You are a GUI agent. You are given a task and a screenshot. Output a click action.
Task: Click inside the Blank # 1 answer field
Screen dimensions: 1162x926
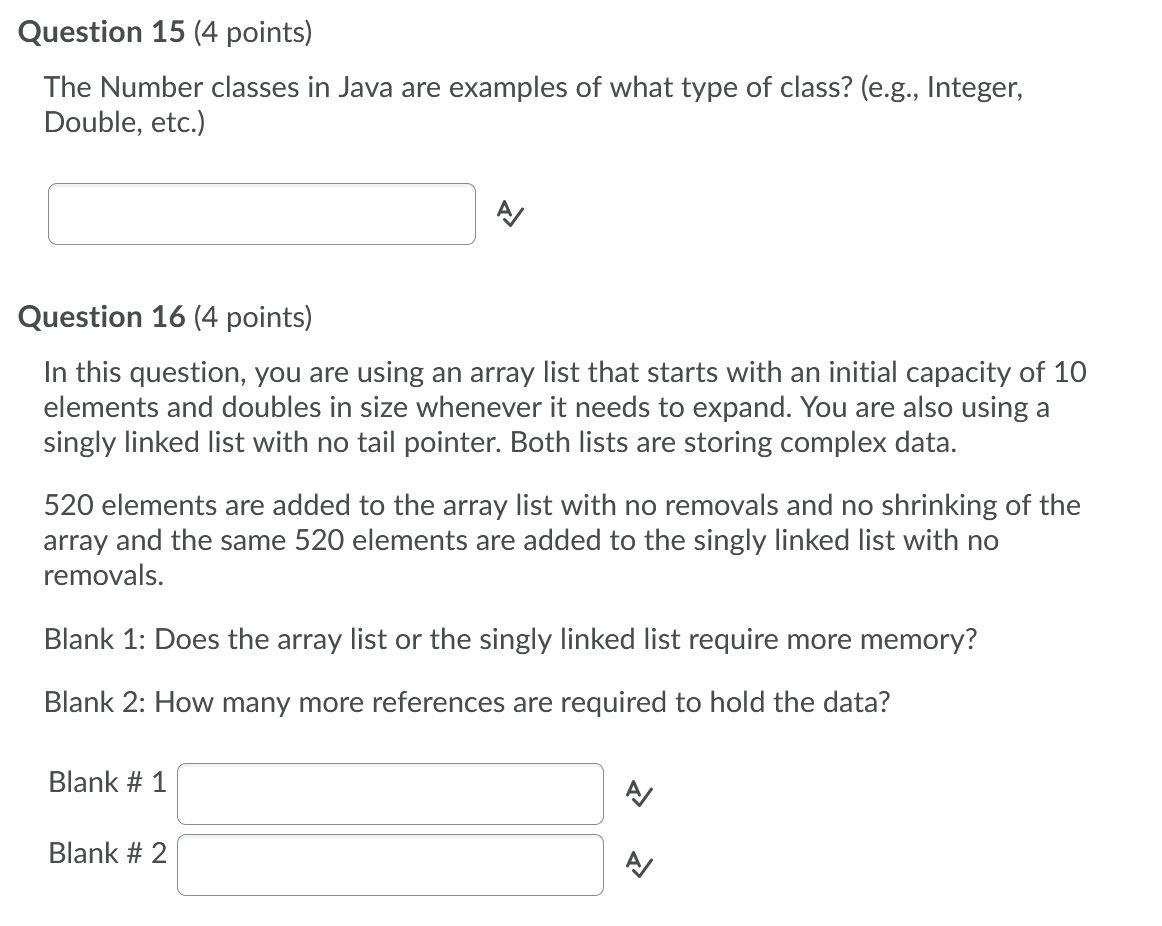390,793
